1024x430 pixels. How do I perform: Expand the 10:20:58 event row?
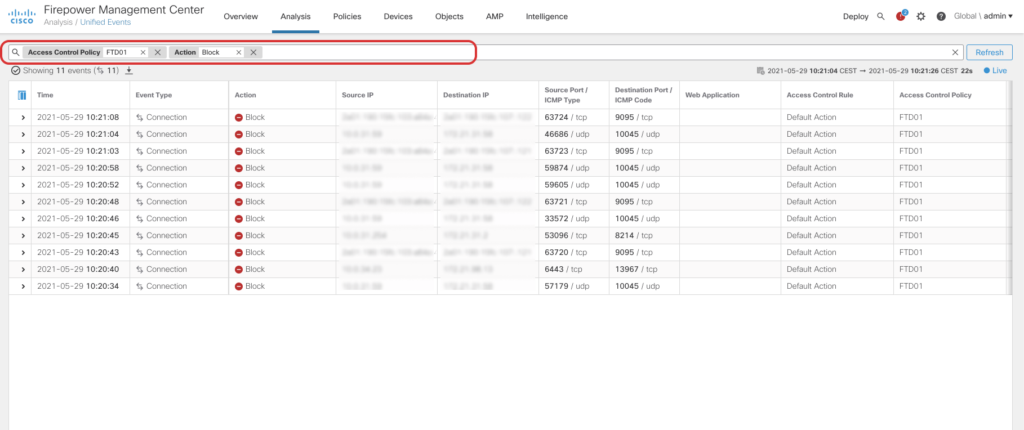[23, 168]
